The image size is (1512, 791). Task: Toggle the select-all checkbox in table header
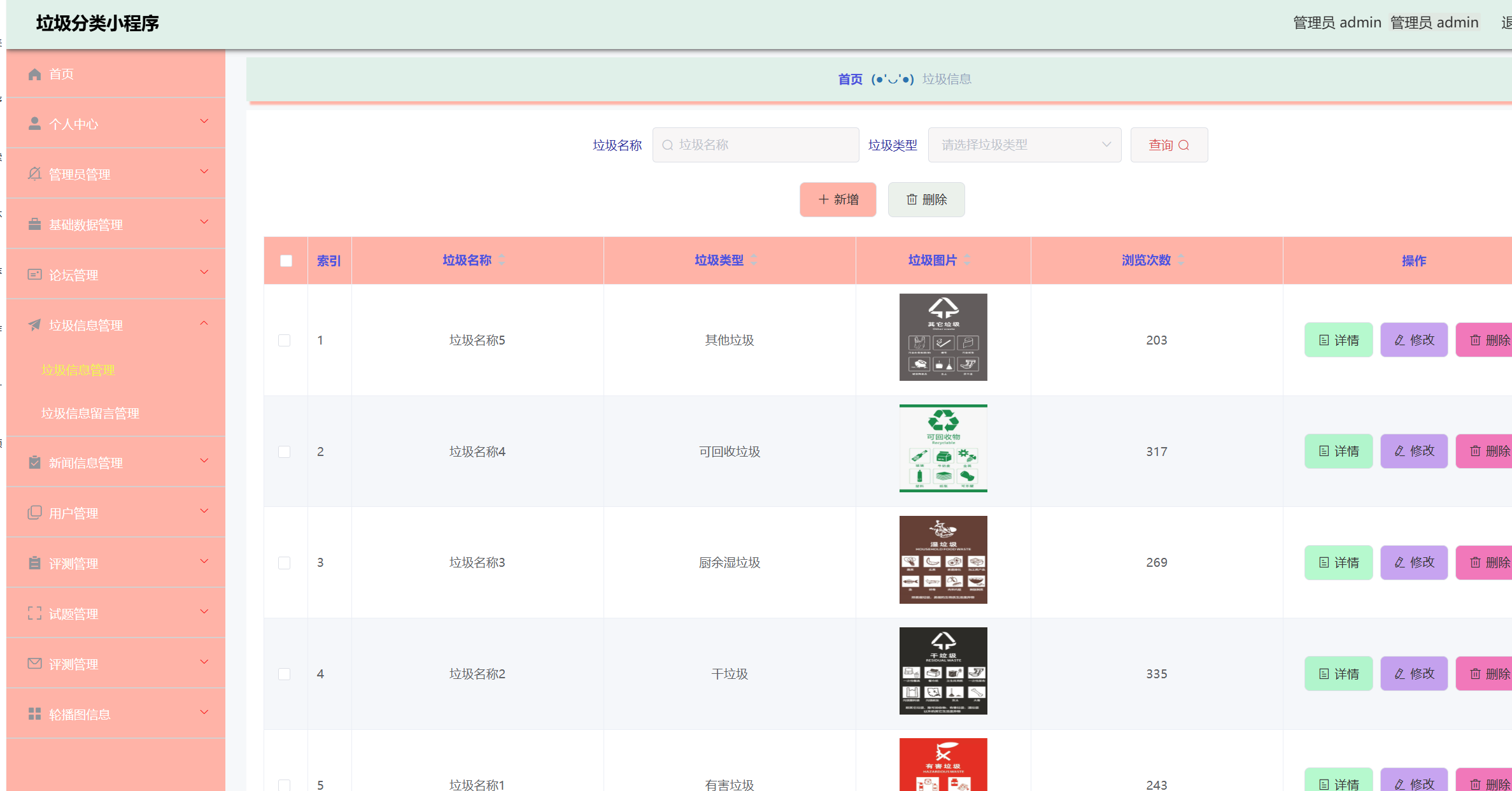click(286, 260)
